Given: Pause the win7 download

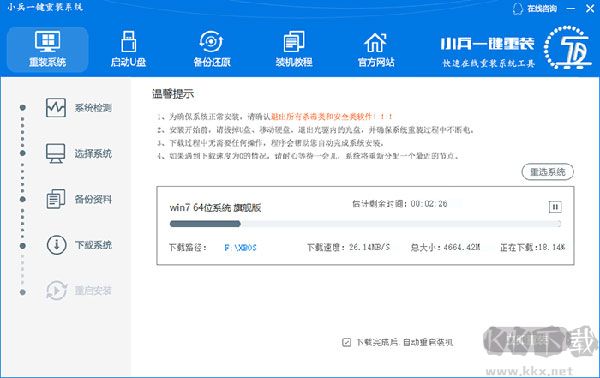Looking at the screenshot, I should 555,207.
